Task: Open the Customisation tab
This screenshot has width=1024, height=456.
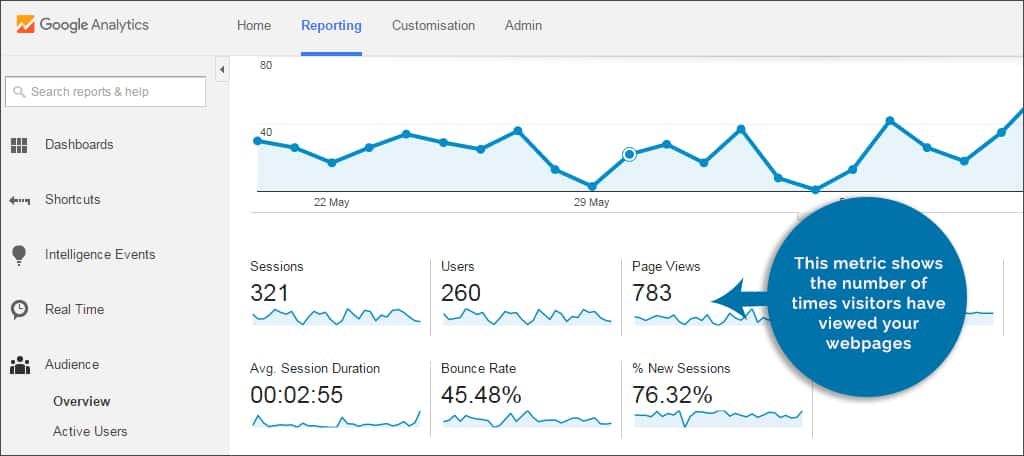Action: coord(433,25)
